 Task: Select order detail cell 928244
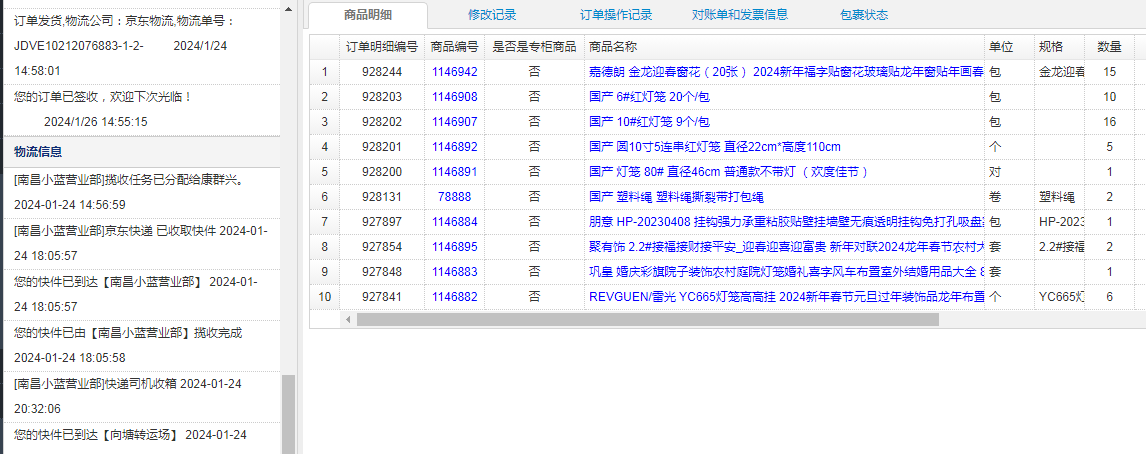[x=382, y=72]
